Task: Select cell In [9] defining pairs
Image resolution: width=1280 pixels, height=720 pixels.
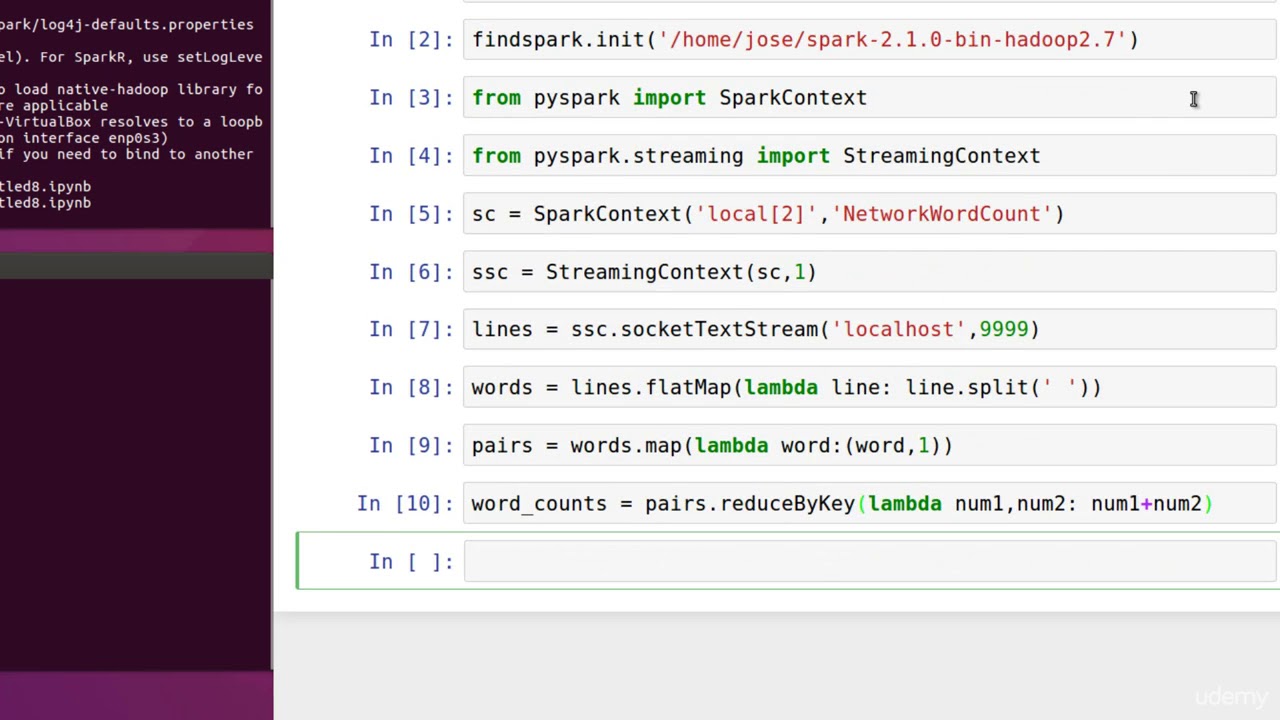Action: point(870,445)
